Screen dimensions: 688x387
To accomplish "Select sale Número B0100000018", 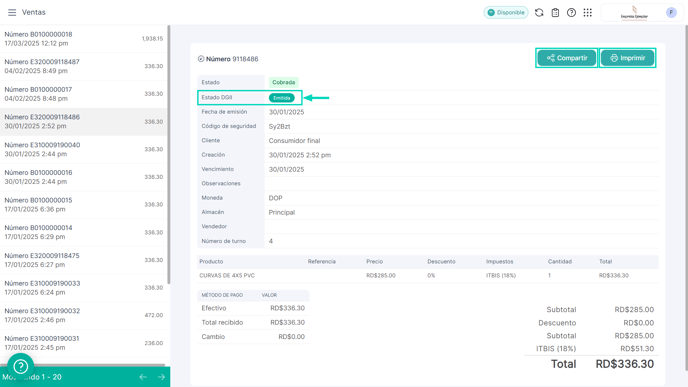I will [x=83, y=39].
